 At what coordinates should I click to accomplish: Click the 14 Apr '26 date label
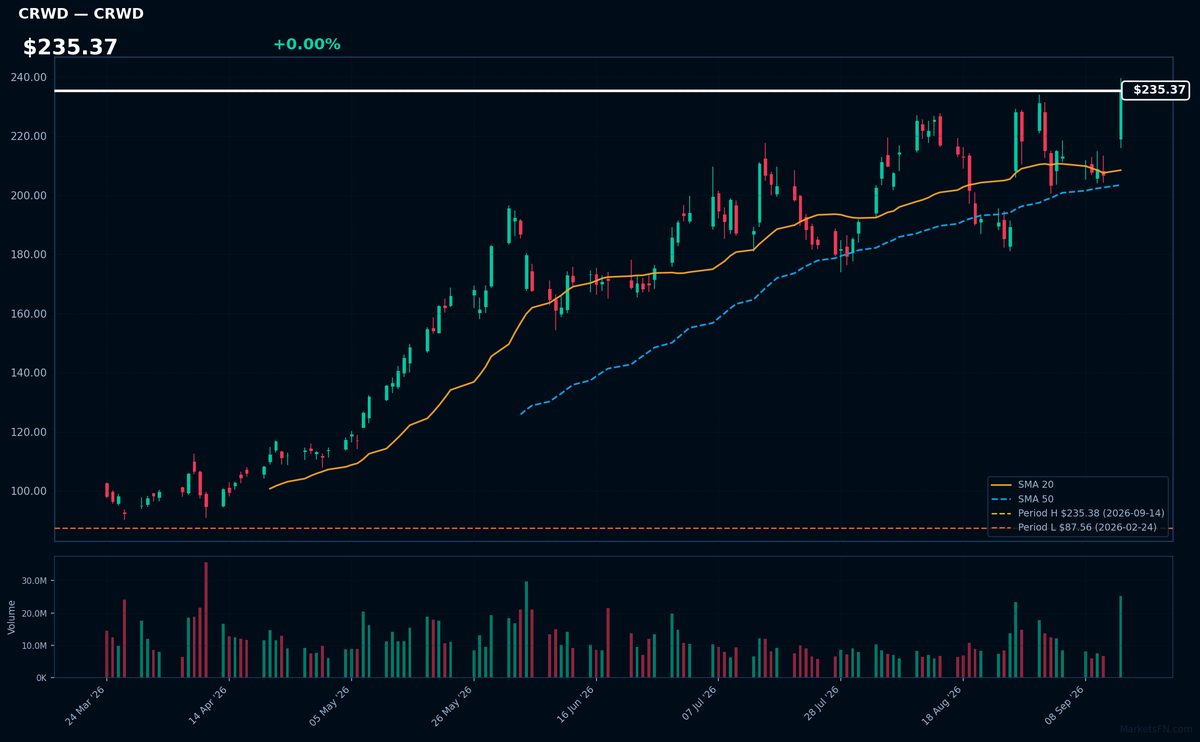[x=208, y=706]
